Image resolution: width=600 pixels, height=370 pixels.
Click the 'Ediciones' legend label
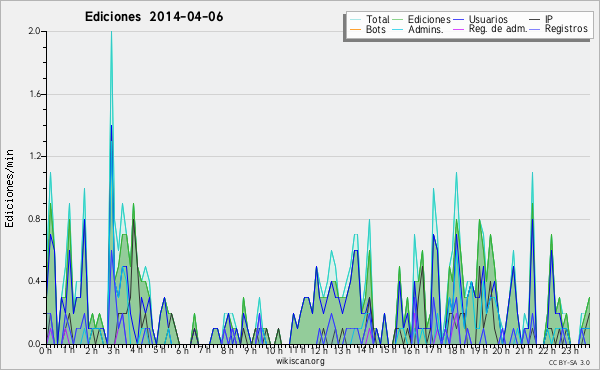429,19
